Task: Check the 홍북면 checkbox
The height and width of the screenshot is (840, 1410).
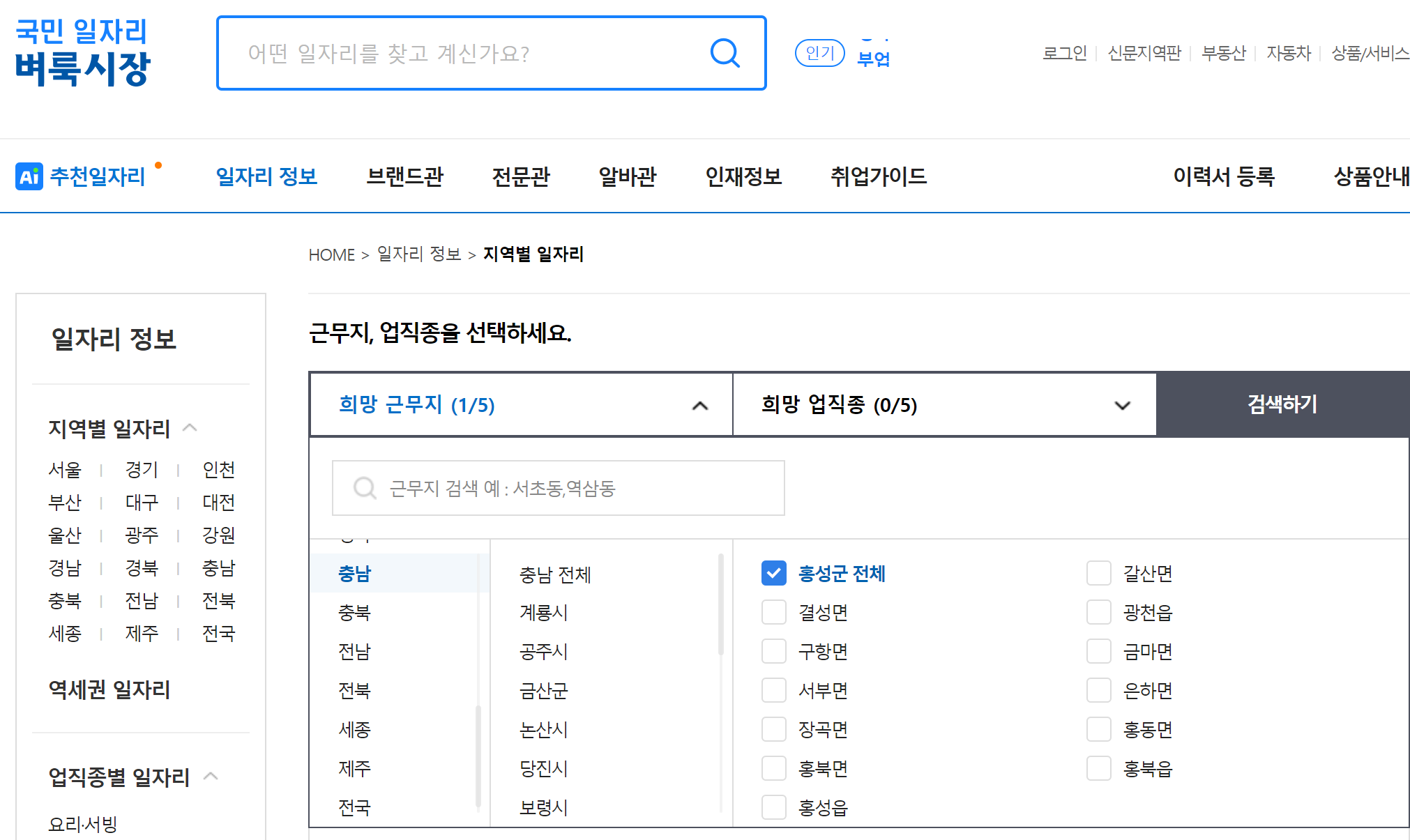Action: coord(774,768)
